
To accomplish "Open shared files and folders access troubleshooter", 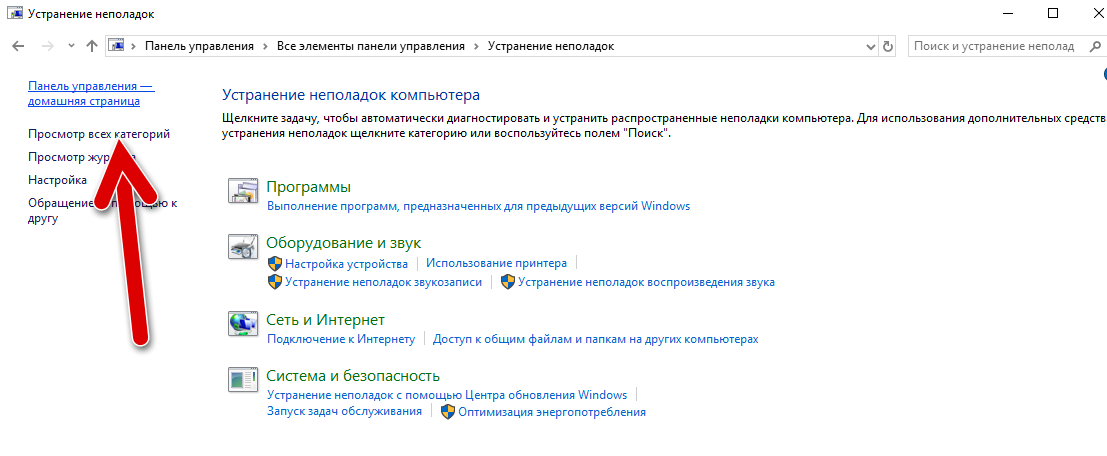I will click(x=596, y=339).
